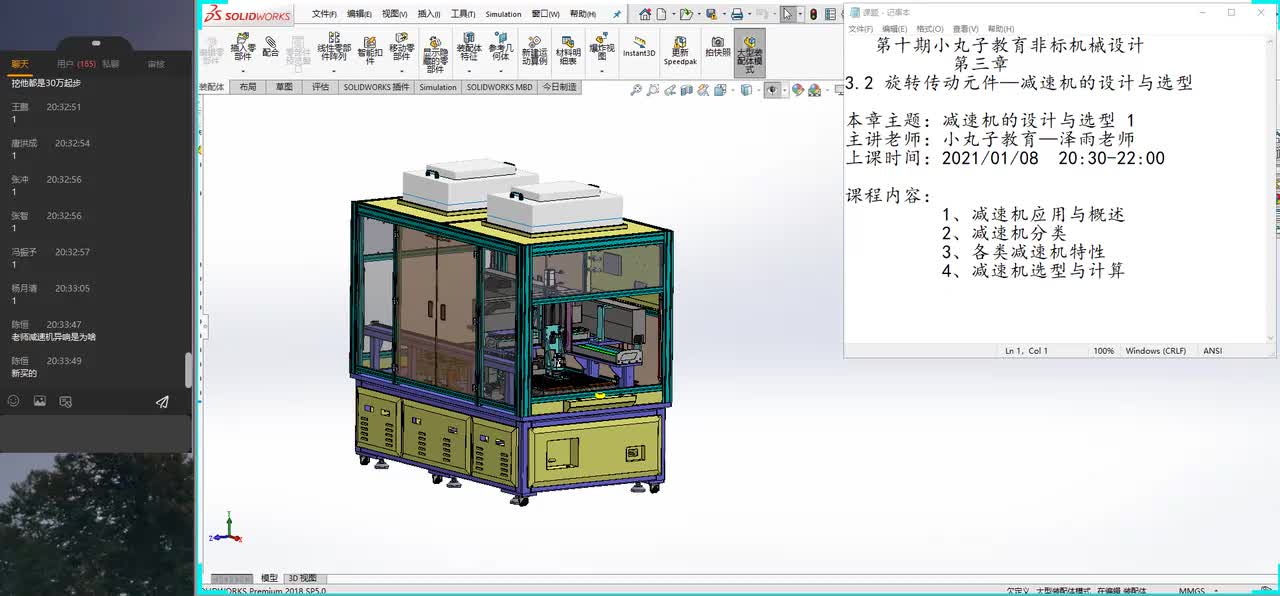This screenshot has width=1280, height=596.
Task: Switch to 3D 视图 bottom tab
Action: pyautogui.click(x=302, y=578)
